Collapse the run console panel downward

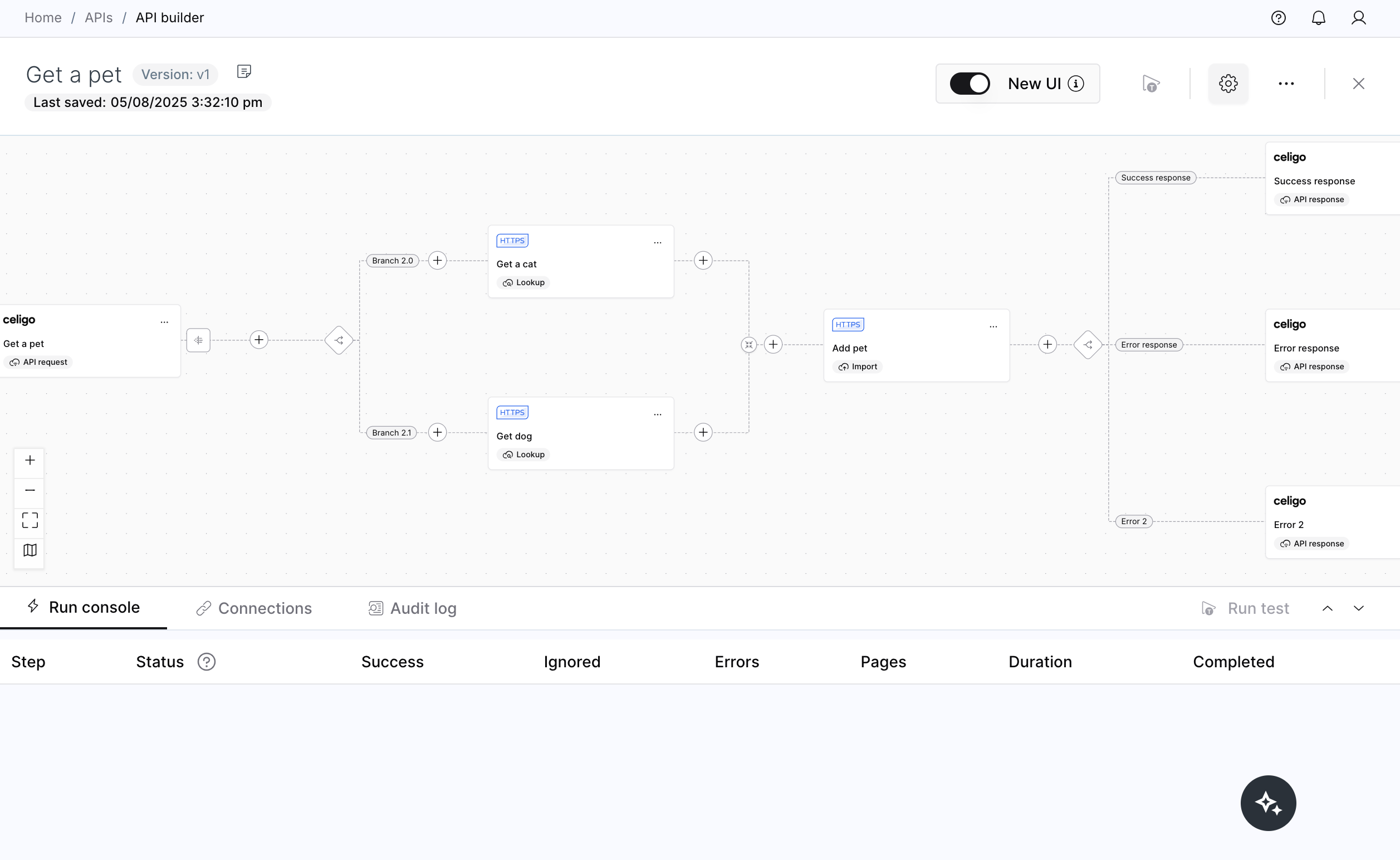point(1358,609)
